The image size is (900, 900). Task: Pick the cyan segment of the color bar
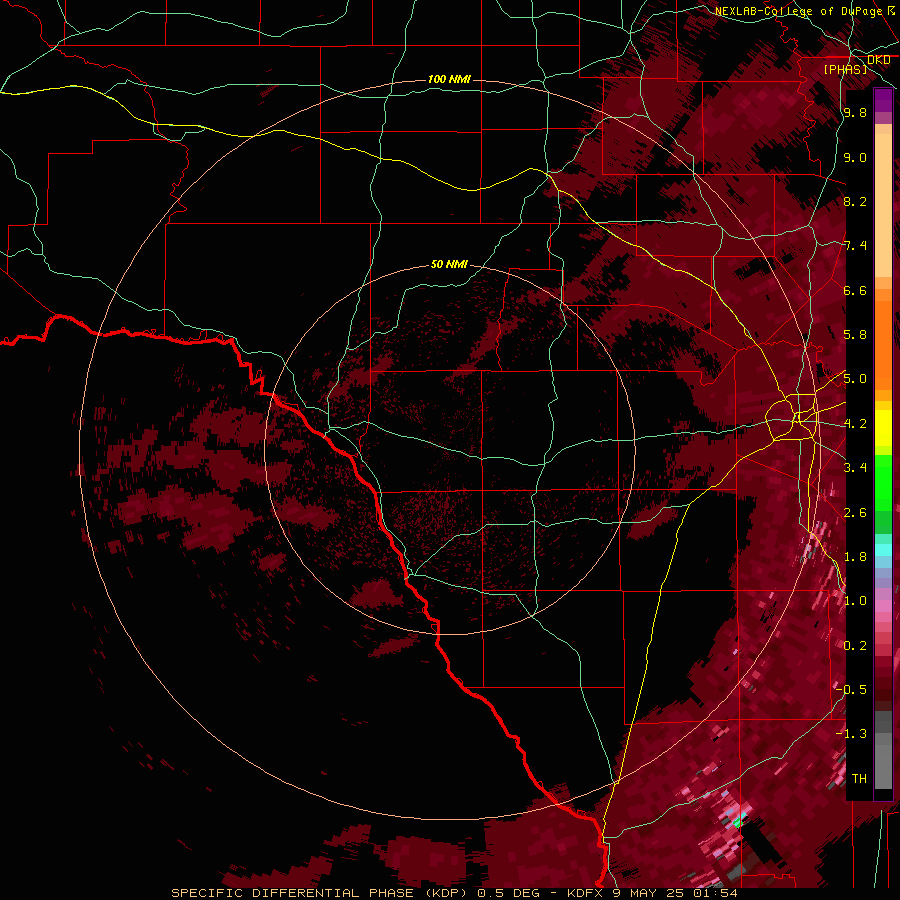(883, 550)
